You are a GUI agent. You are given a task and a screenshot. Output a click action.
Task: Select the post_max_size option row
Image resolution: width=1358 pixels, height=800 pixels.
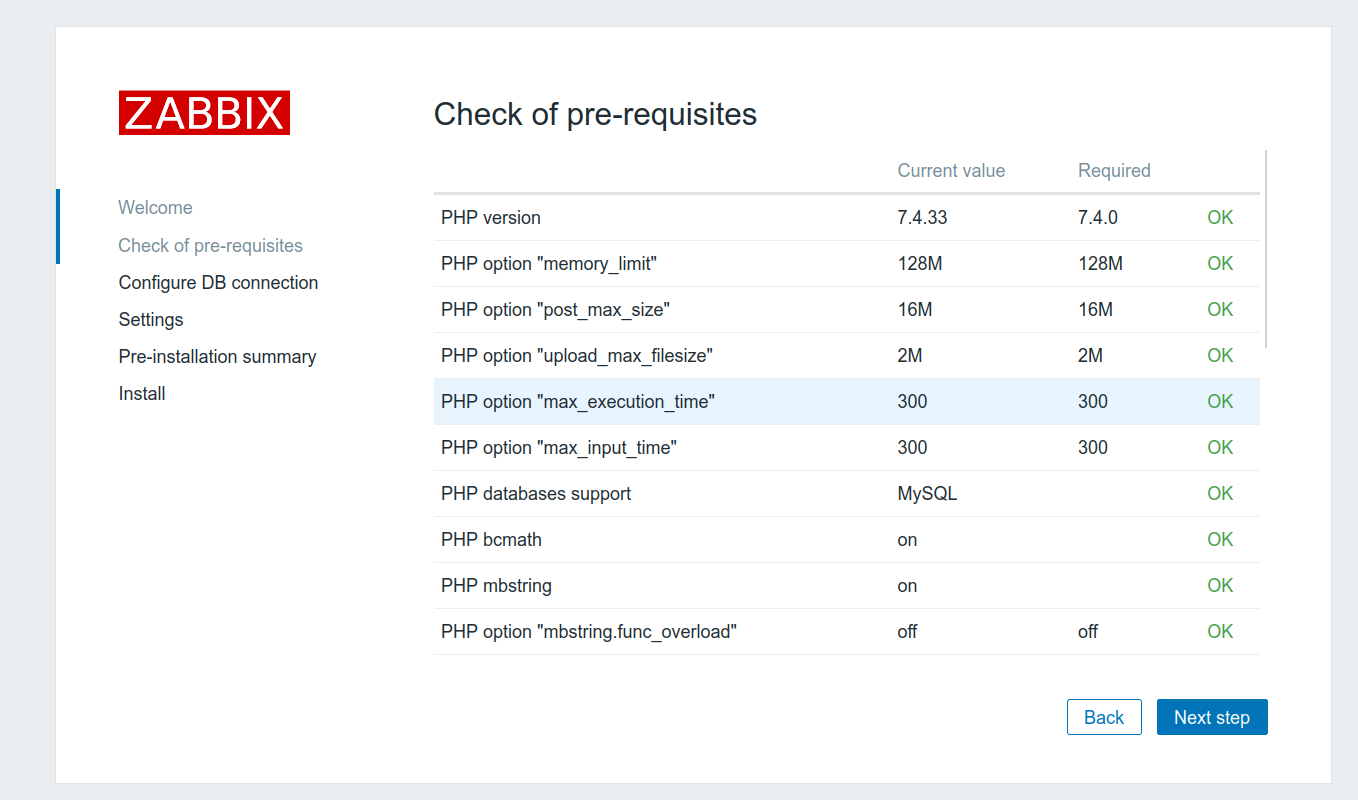846,310
